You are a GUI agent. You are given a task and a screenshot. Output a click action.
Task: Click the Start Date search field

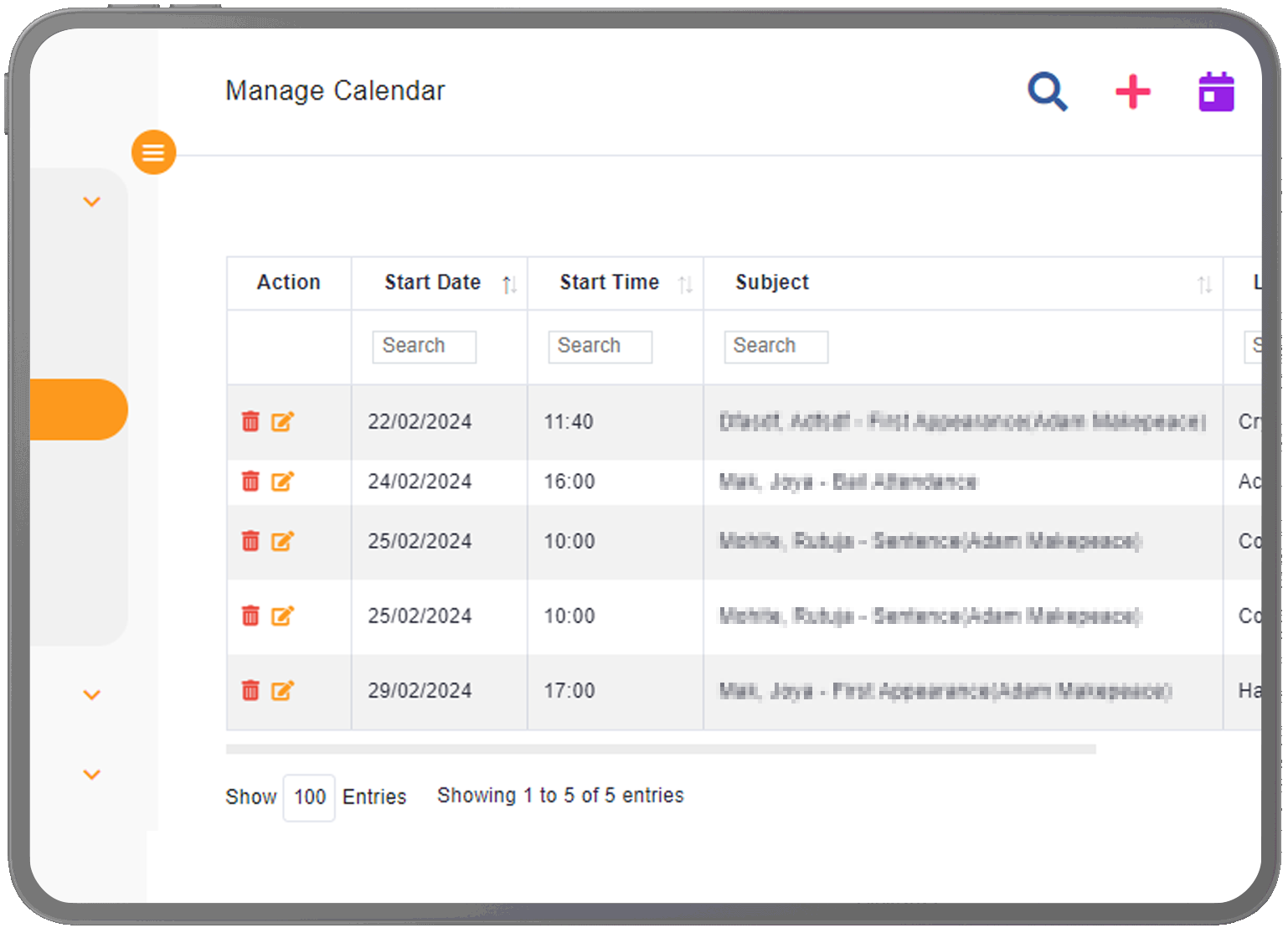(x=424, y=347)
